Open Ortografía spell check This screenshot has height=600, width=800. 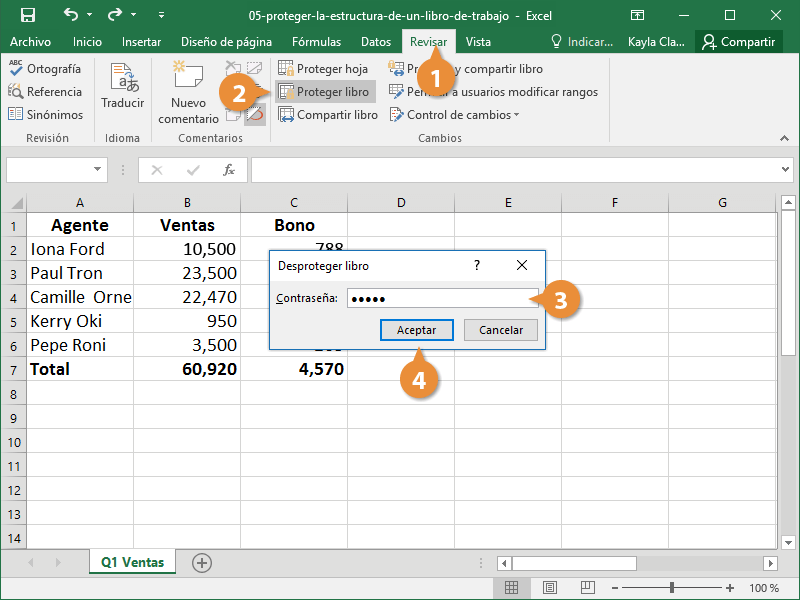click(x=45, y=69)
